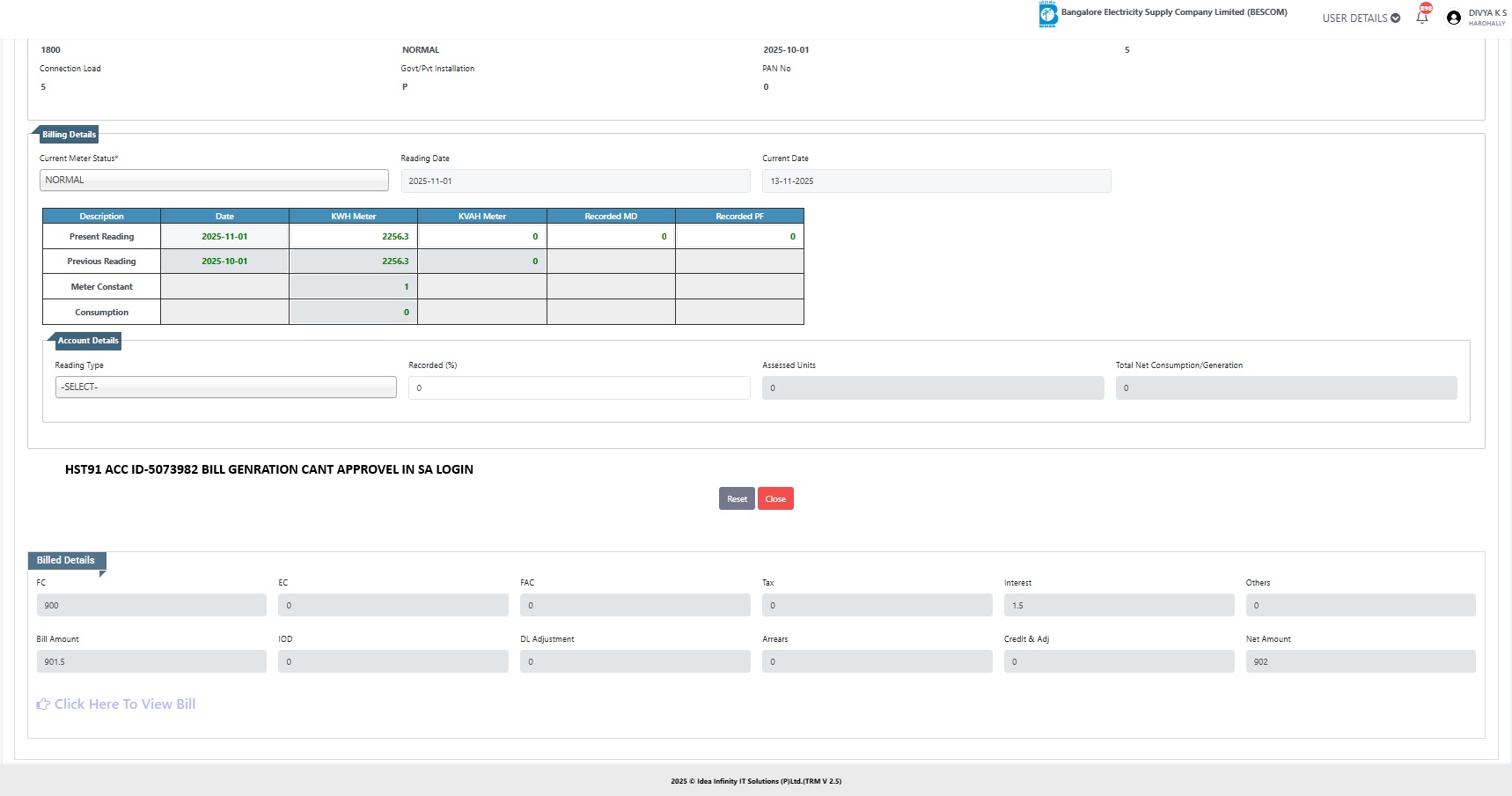Click the DIVYA K S username
Viewport: 1512px width, 796px height.
click(1486, 13)
